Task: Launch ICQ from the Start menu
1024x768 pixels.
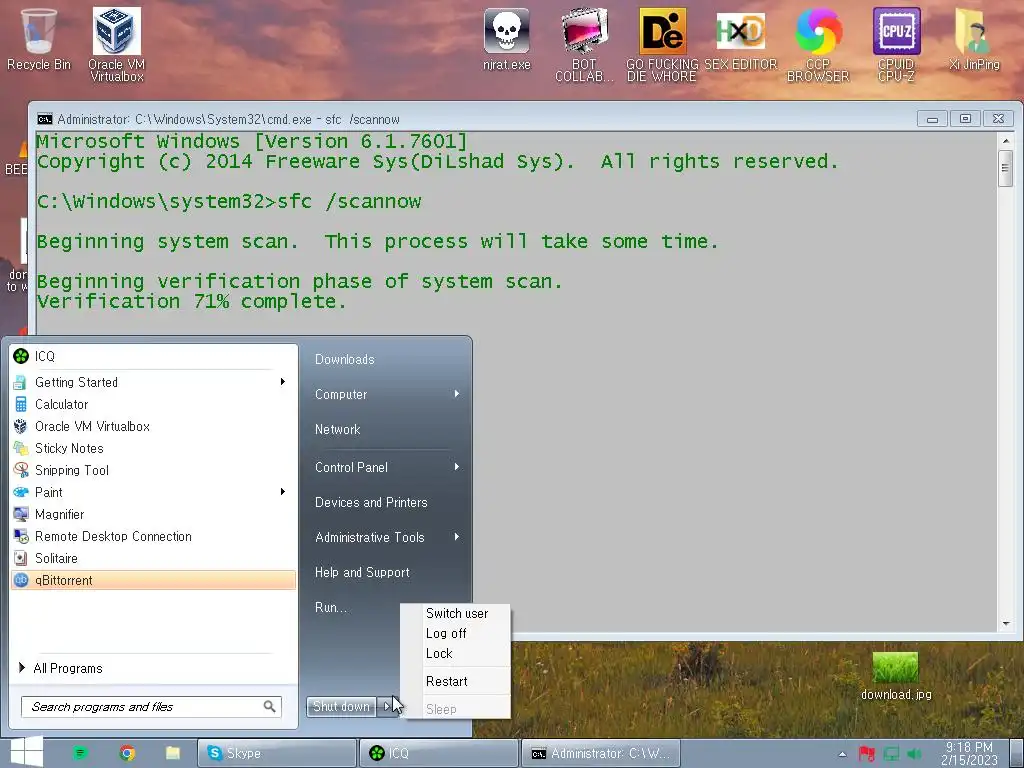Action: (x=153, y=356)
